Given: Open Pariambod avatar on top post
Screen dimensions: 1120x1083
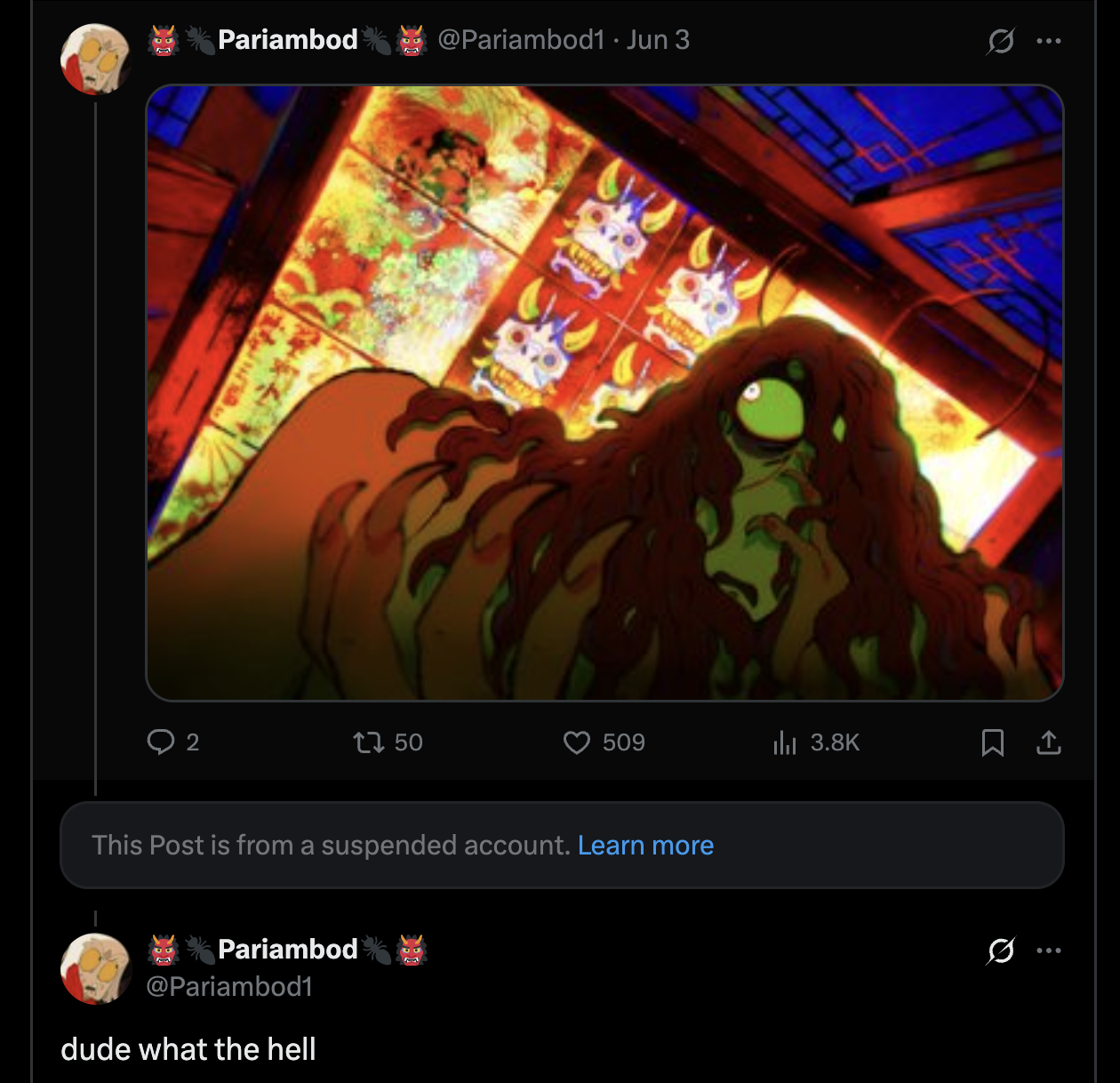Looking at the screenshot, I should tap(95, 59).
